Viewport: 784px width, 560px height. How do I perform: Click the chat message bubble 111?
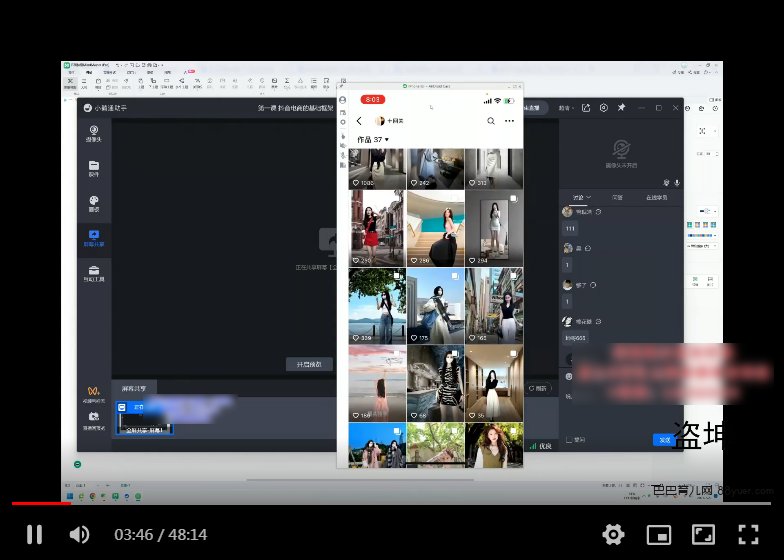pyautogui.click(x=570, y=228)
